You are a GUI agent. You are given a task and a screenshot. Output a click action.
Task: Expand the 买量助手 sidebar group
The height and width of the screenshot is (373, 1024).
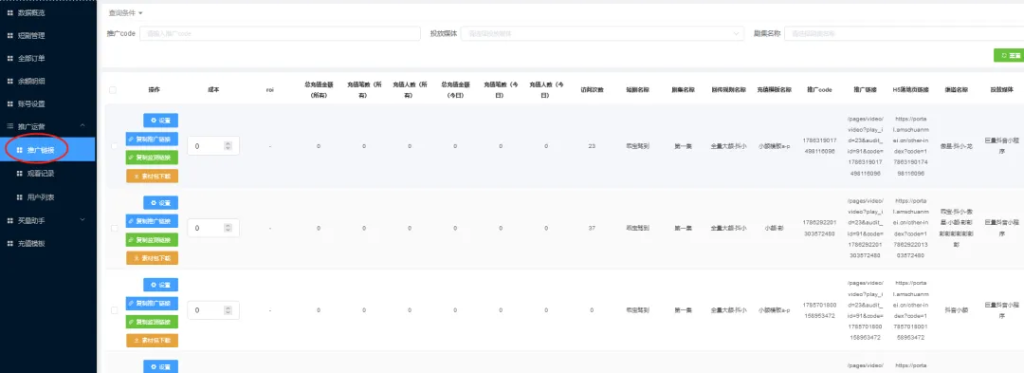tap(48, 221)
